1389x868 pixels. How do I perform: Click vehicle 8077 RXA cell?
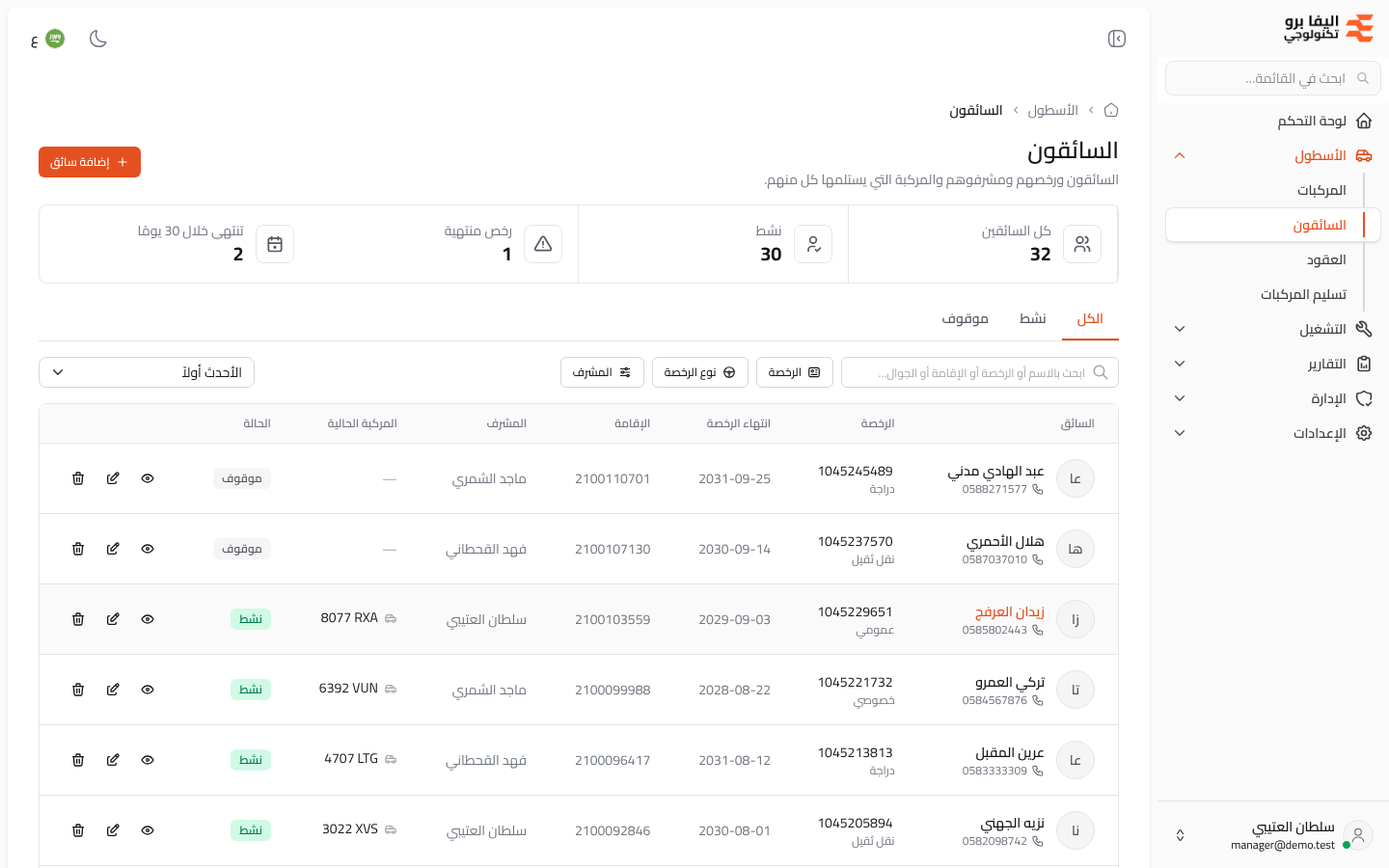click(x=359, y=618)
